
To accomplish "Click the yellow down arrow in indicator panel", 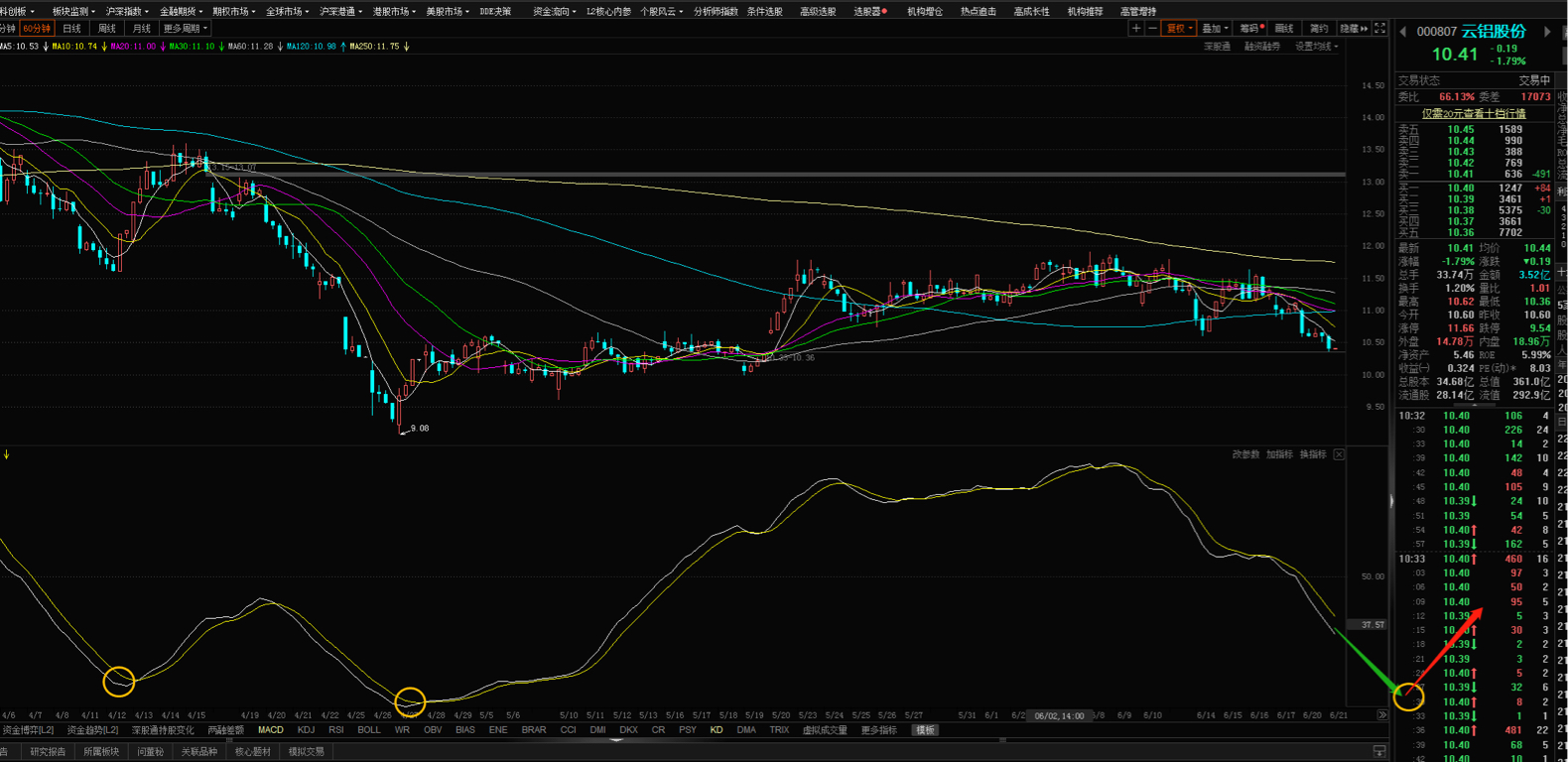I will click(x=6, y=454).
